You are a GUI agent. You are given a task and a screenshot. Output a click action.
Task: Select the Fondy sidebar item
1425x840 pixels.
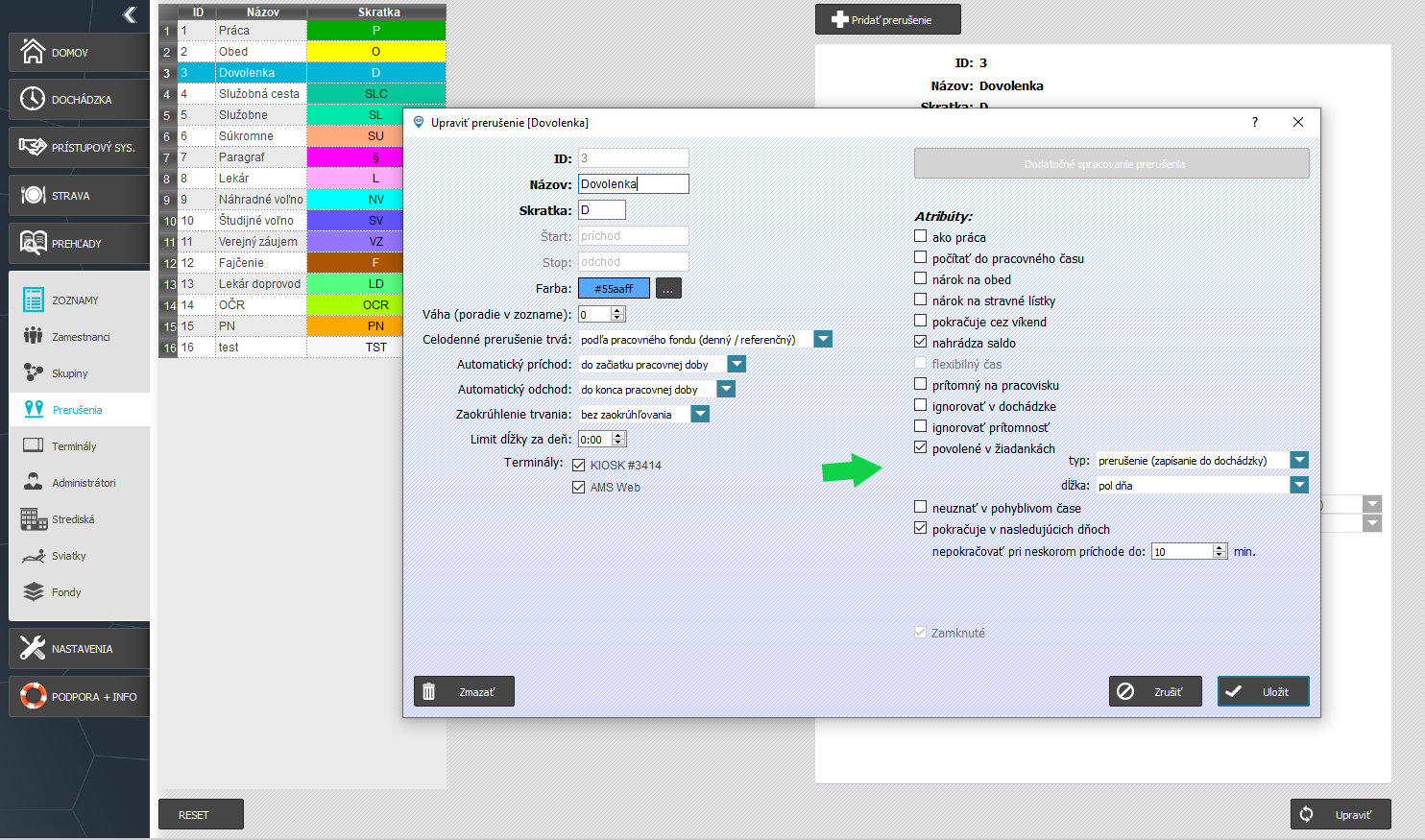(79, 592)
